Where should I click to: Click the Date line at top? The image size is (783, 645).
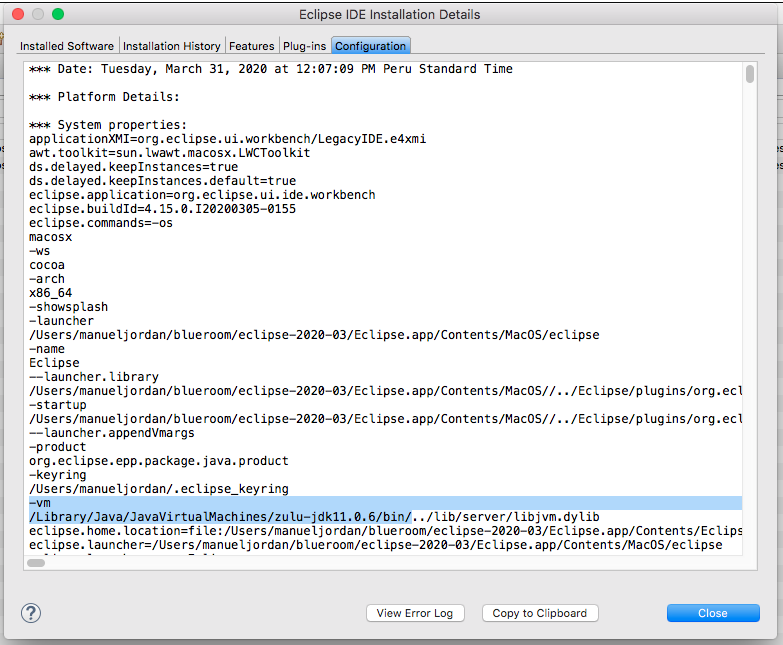click(271, 69)
